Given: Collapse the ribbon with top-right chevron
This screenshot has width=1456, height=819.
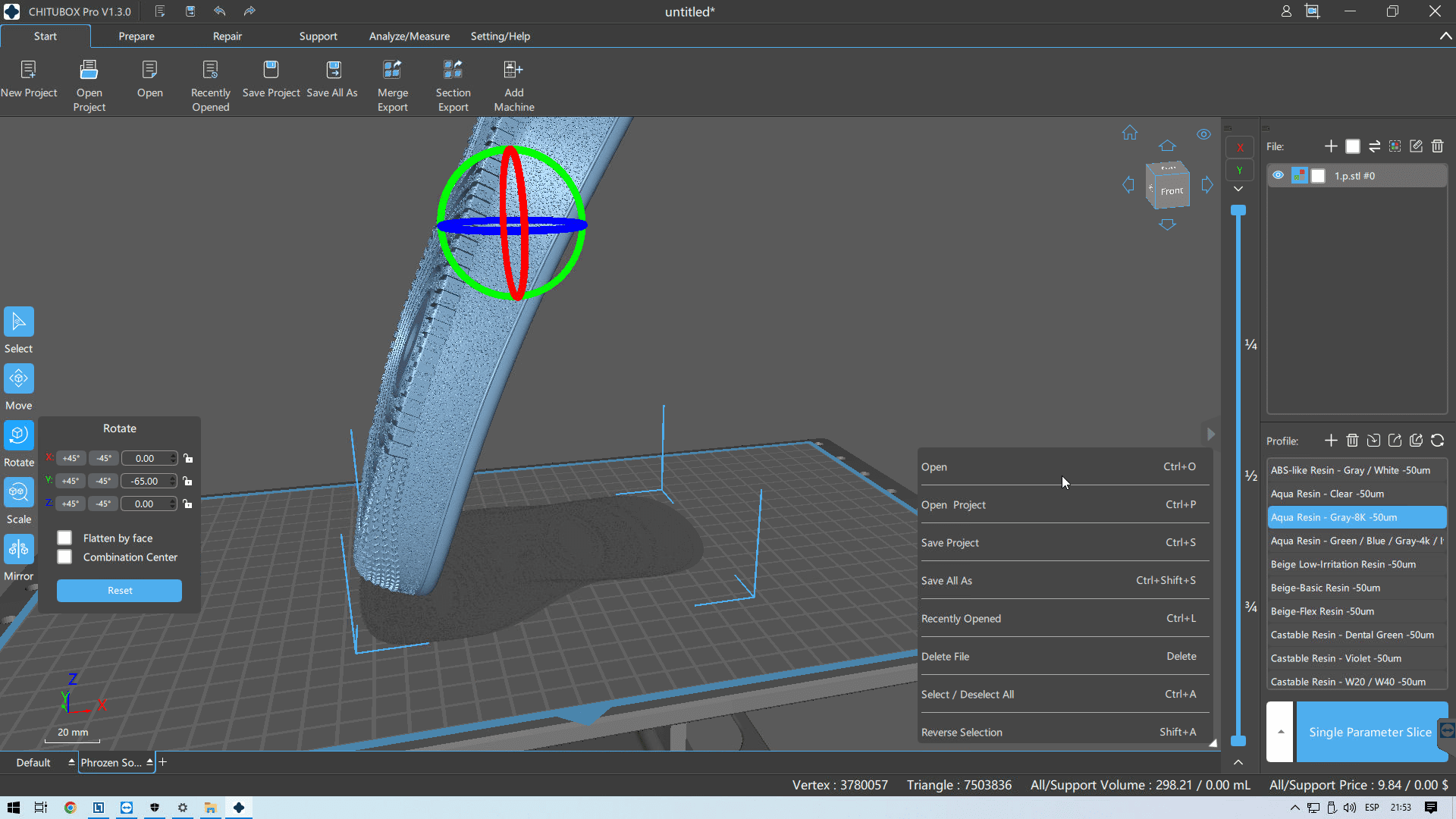Looking at the screenshot, I should (x=1445, y=36).
